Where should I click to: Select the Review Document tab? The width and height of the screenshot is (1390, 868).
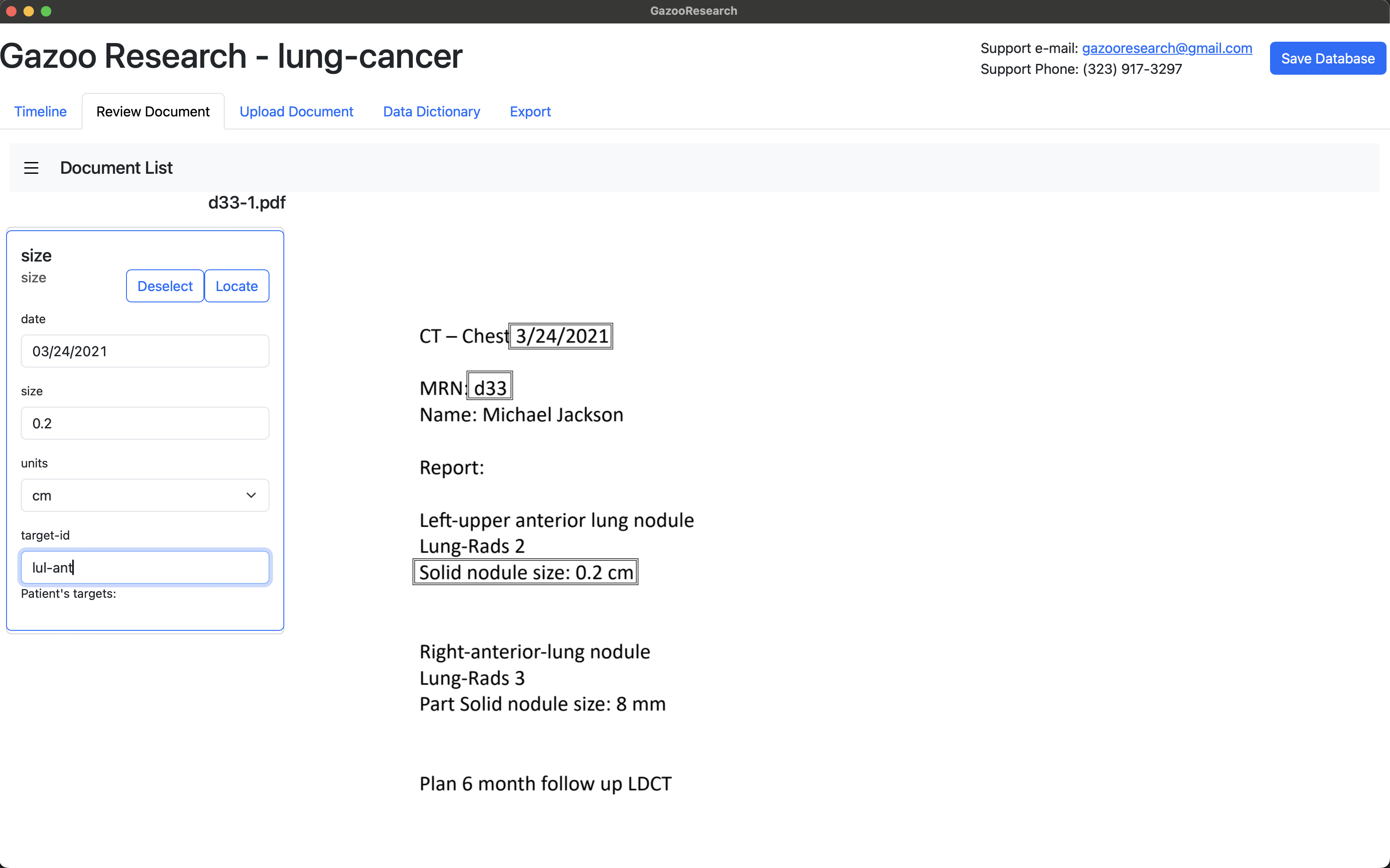pos(153,111)
